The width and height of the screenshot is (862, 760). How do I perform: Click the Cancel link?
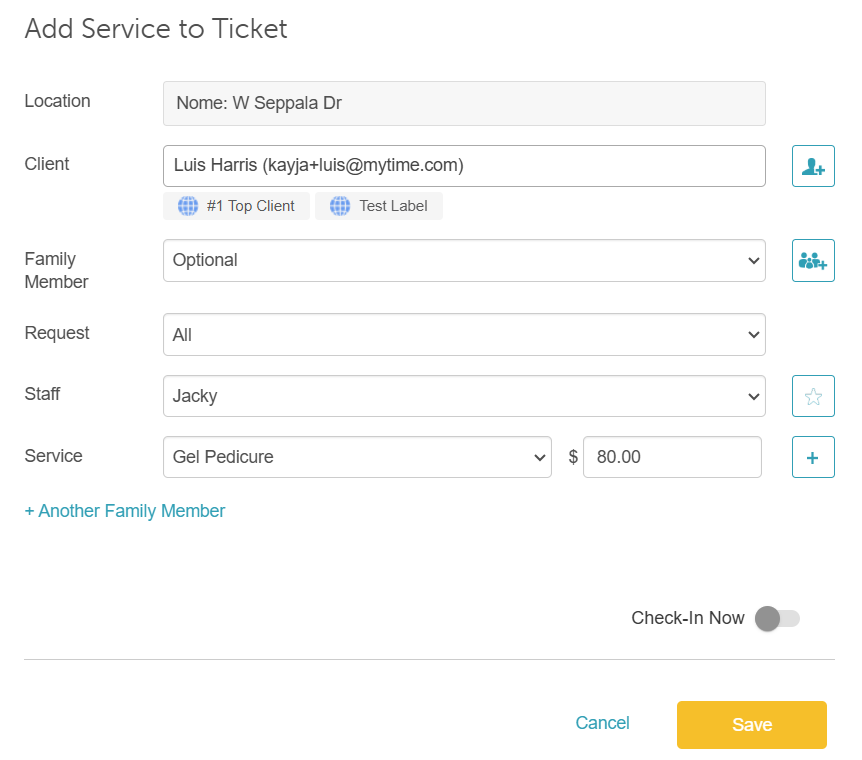pos(602,723)
